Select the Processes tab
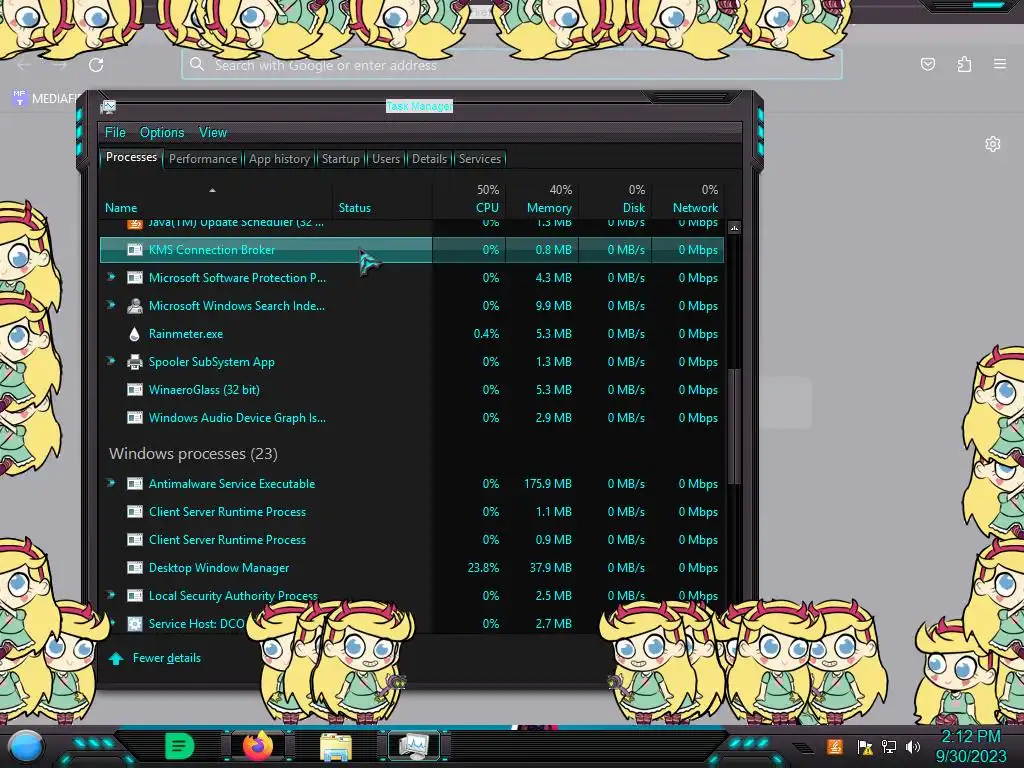 click(x=131, y=157)
